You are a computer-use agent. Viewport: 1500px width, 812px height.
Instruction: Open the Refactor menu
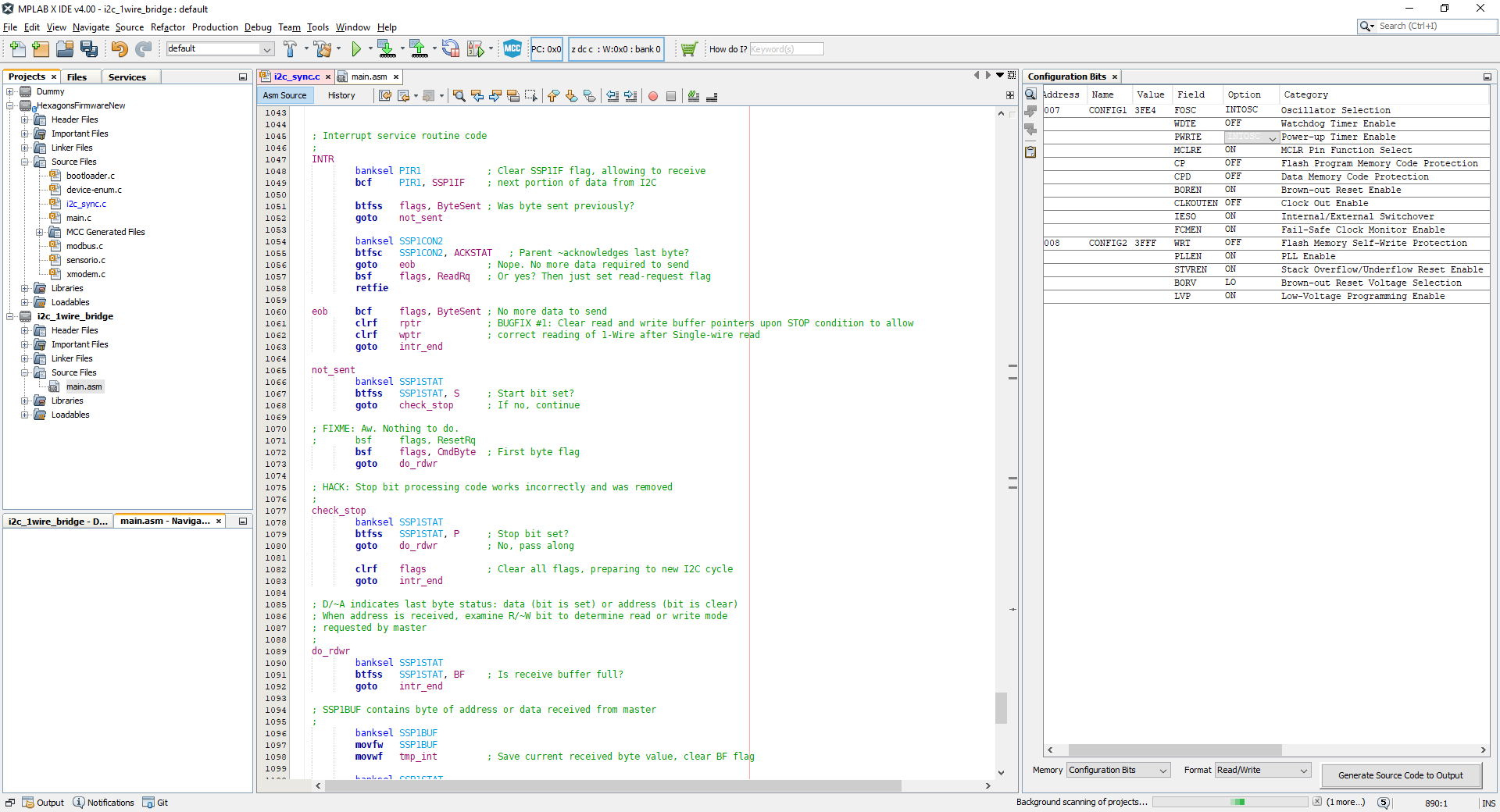168,27
